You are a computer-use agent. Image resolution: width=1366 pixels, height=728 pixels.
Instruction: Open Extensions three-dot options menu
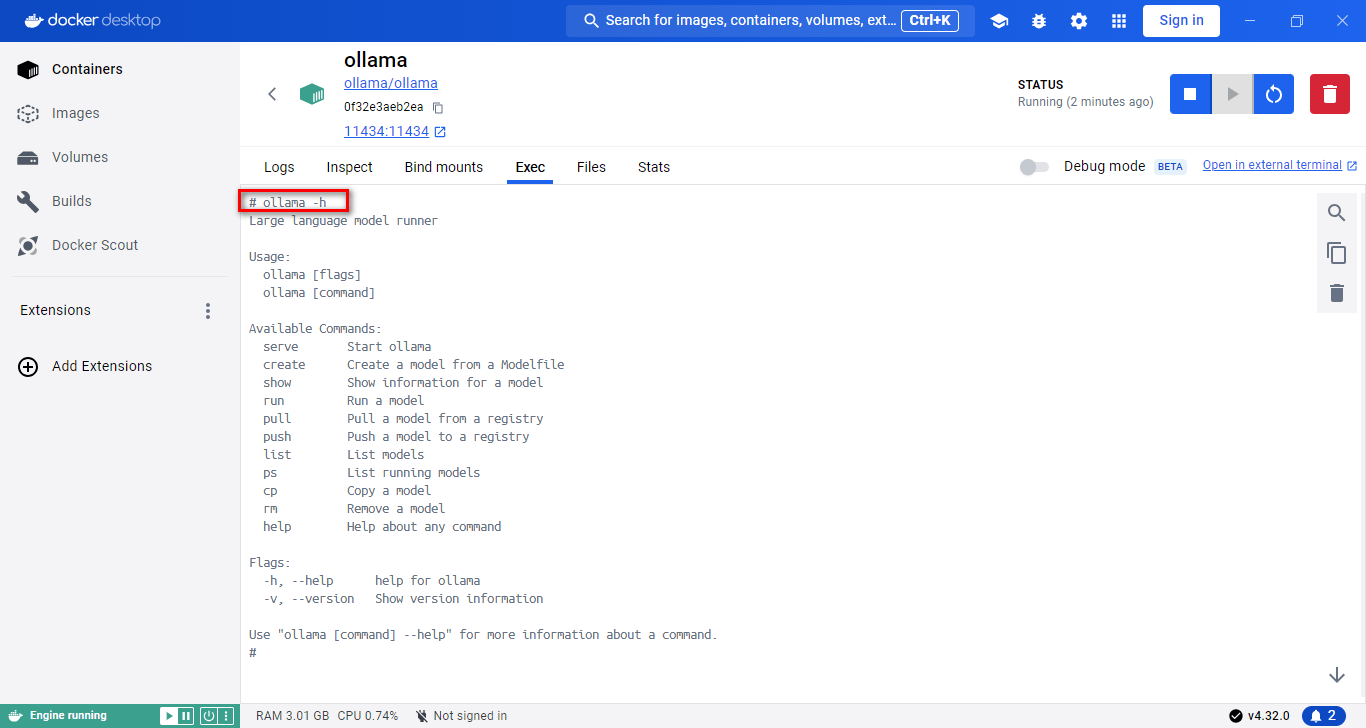coord(208,311)
